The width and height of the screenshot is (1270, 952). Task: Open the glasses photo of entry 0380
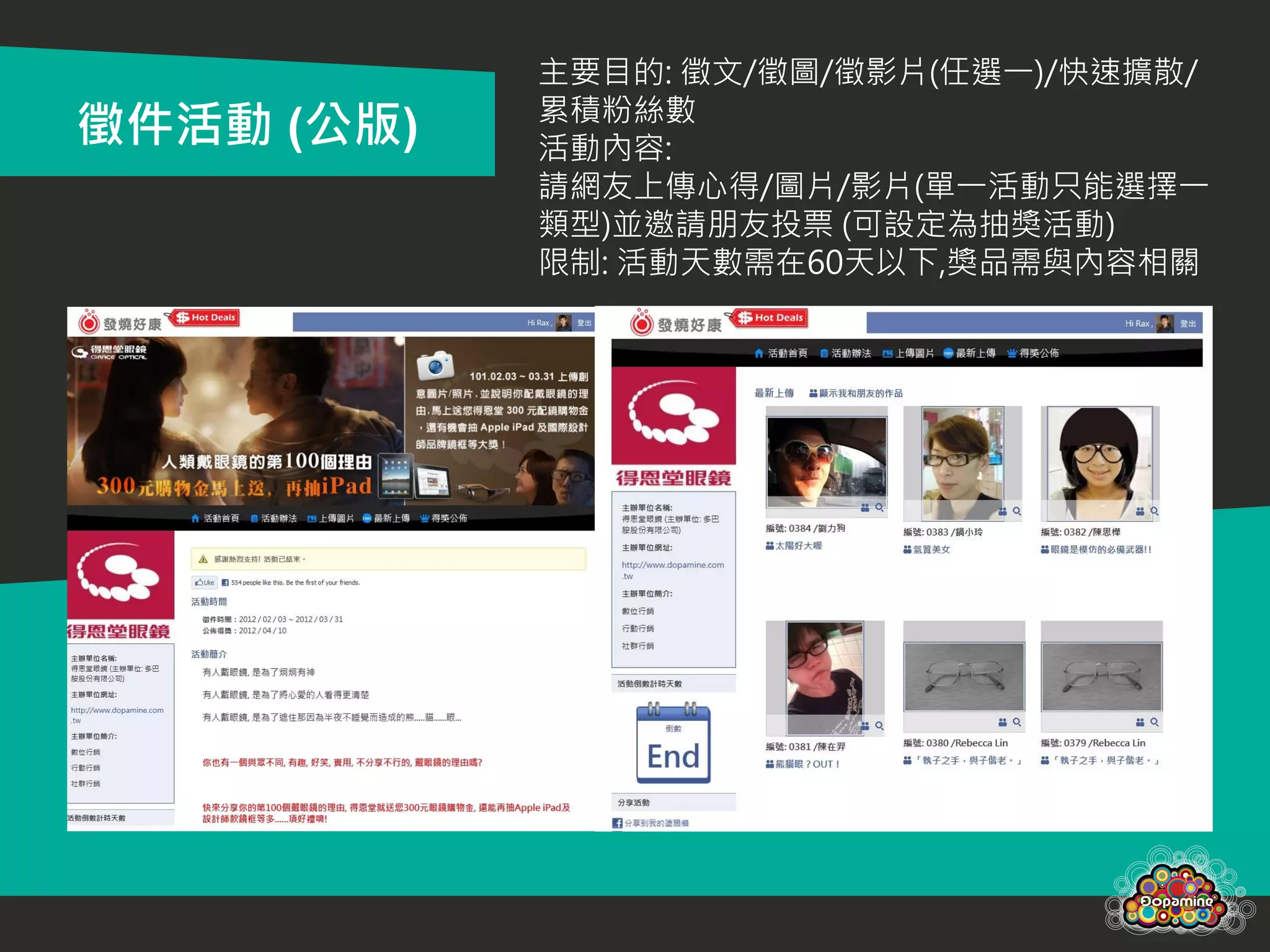click(x=964, y=677)
